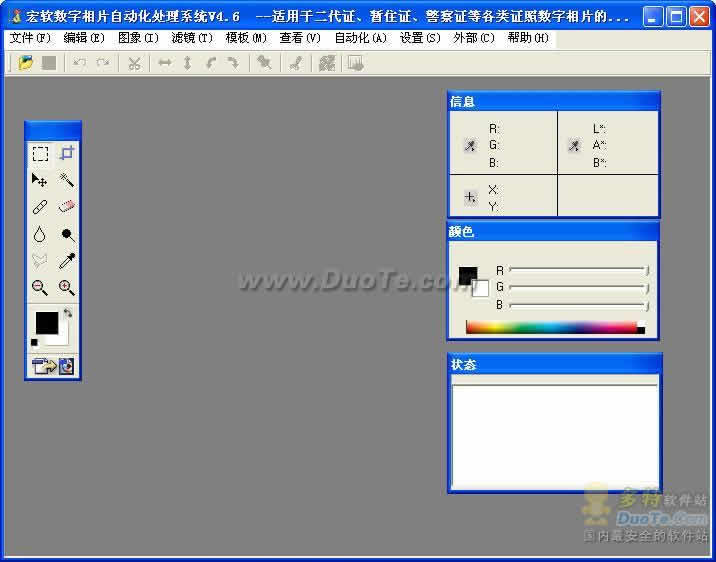716x562 pixels.
Task: Click the rotate clockwise toolbar icon
Action: (233, 63)
